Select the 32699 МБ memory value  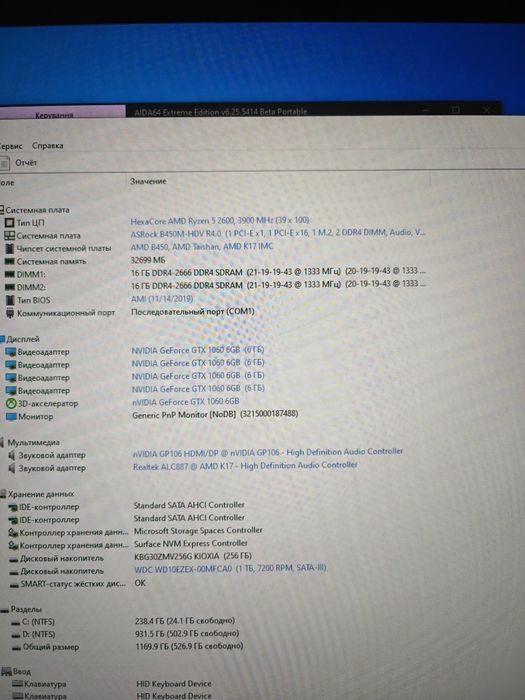tap(148, 260)
